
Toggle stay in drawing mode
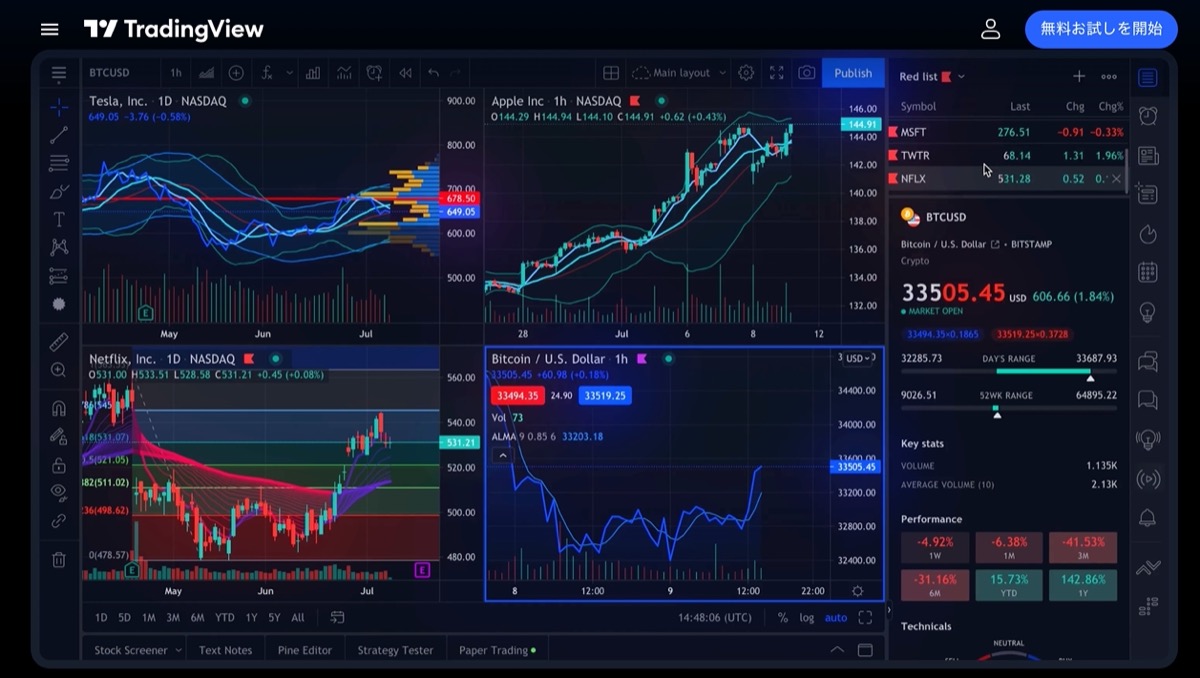click(x=59, y=437)
